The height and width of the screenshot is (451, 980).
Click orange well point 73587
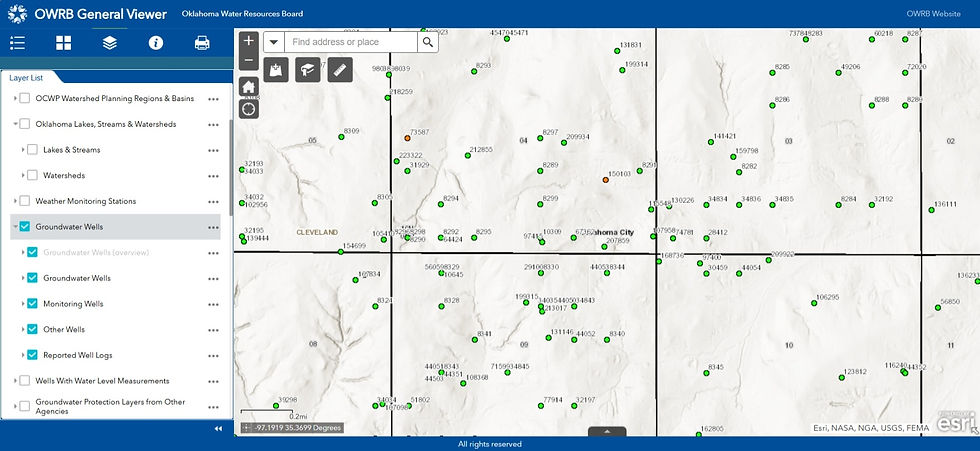pos(407,137)
